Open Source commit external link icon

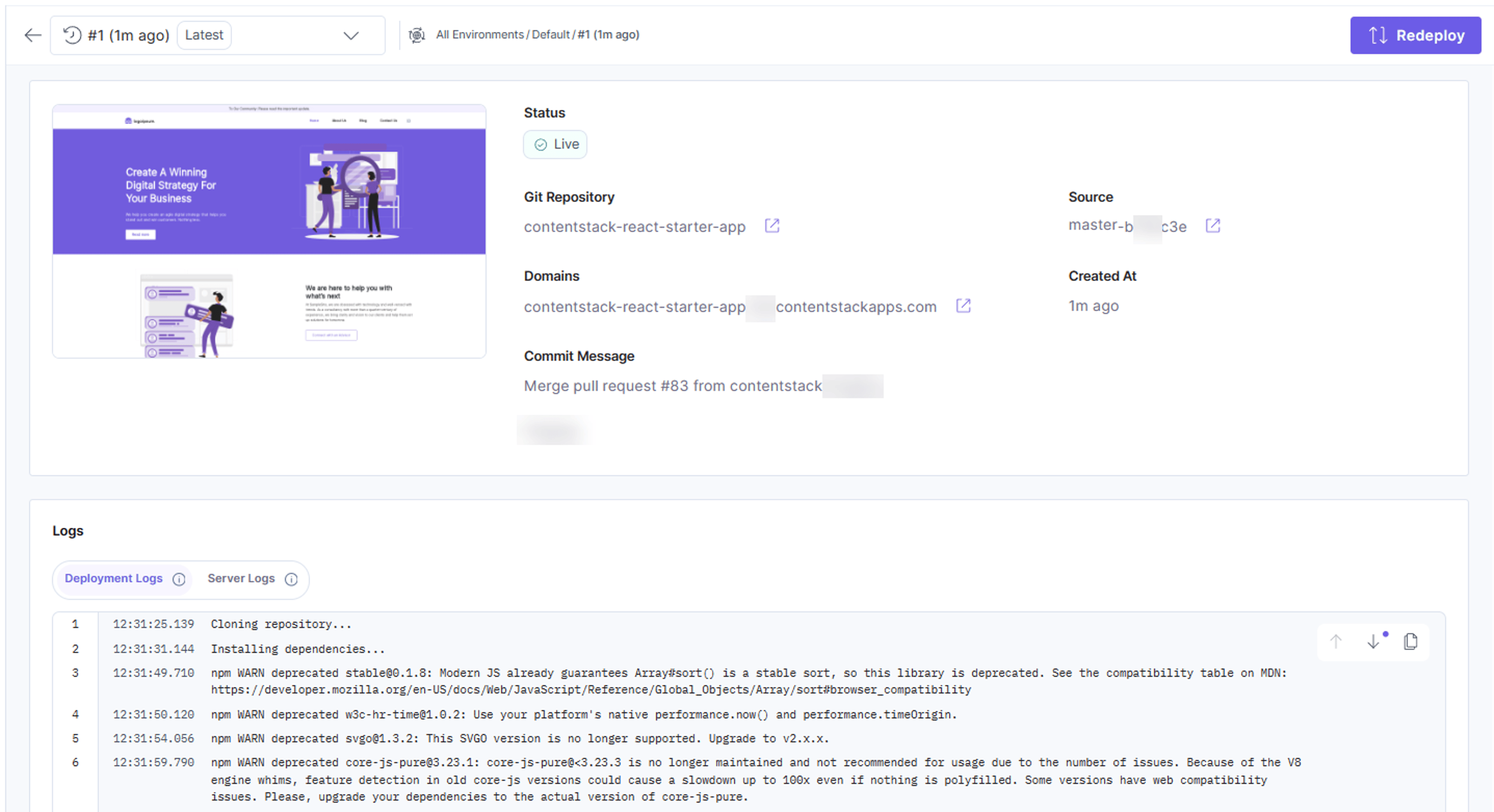[x=1213, y=226]
